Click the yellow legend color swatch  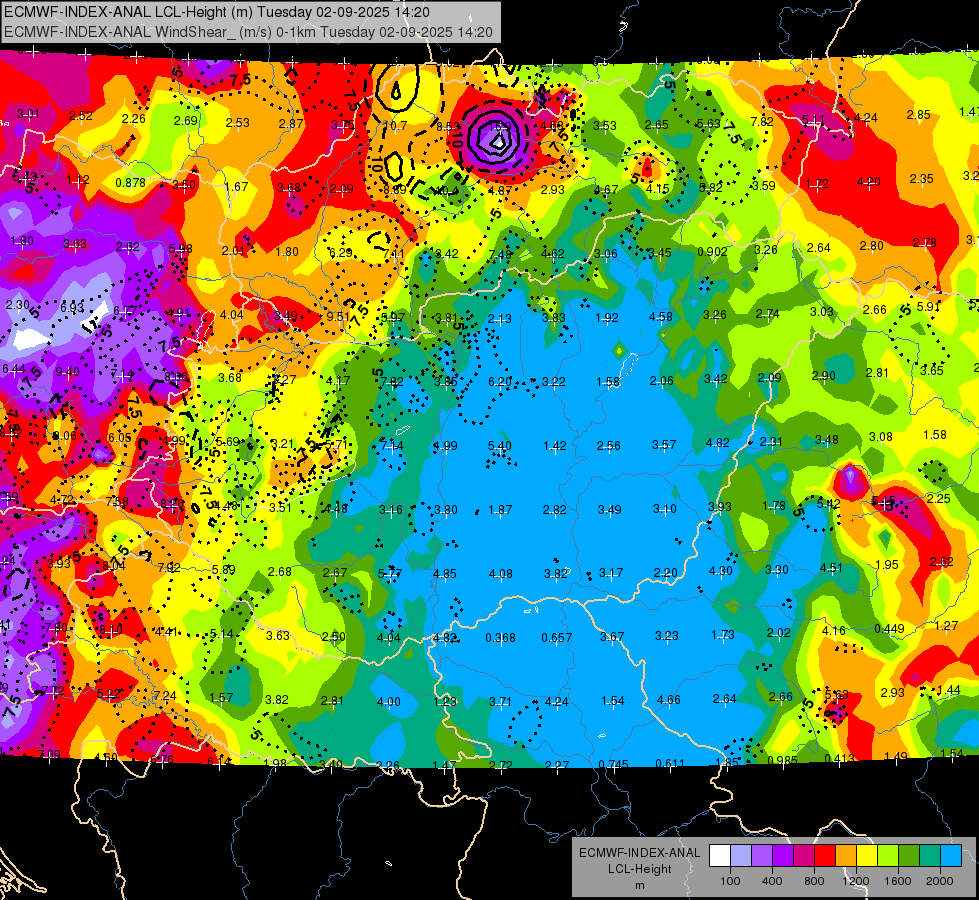[867, 856]
